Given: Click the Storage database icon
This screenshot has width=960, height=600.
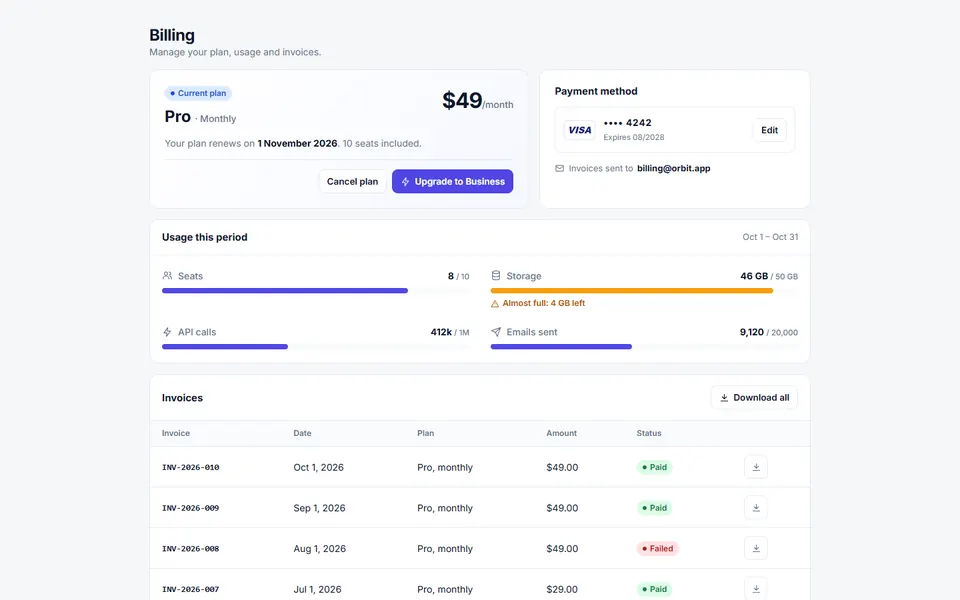Looking at the screenshot, I should (496, 276).
